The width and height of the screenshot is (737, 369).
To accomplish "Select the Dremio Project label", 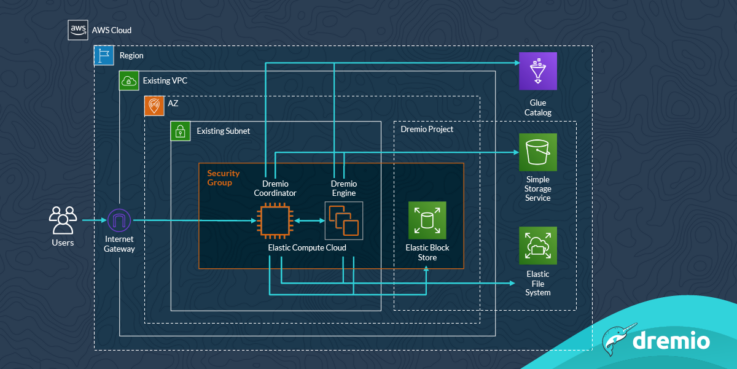I will (x=427, y=129).
